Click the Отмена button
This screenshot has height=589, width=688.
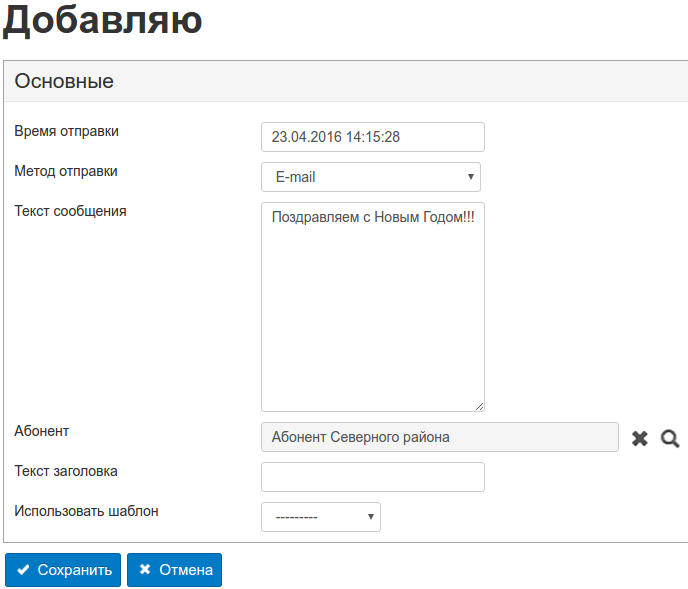click(x=174, y=570)
